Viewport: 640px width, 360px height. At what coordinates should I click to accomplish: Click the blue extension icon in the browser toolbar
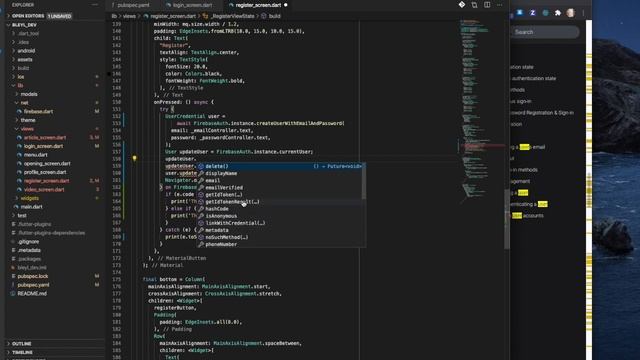coord(520,13)
